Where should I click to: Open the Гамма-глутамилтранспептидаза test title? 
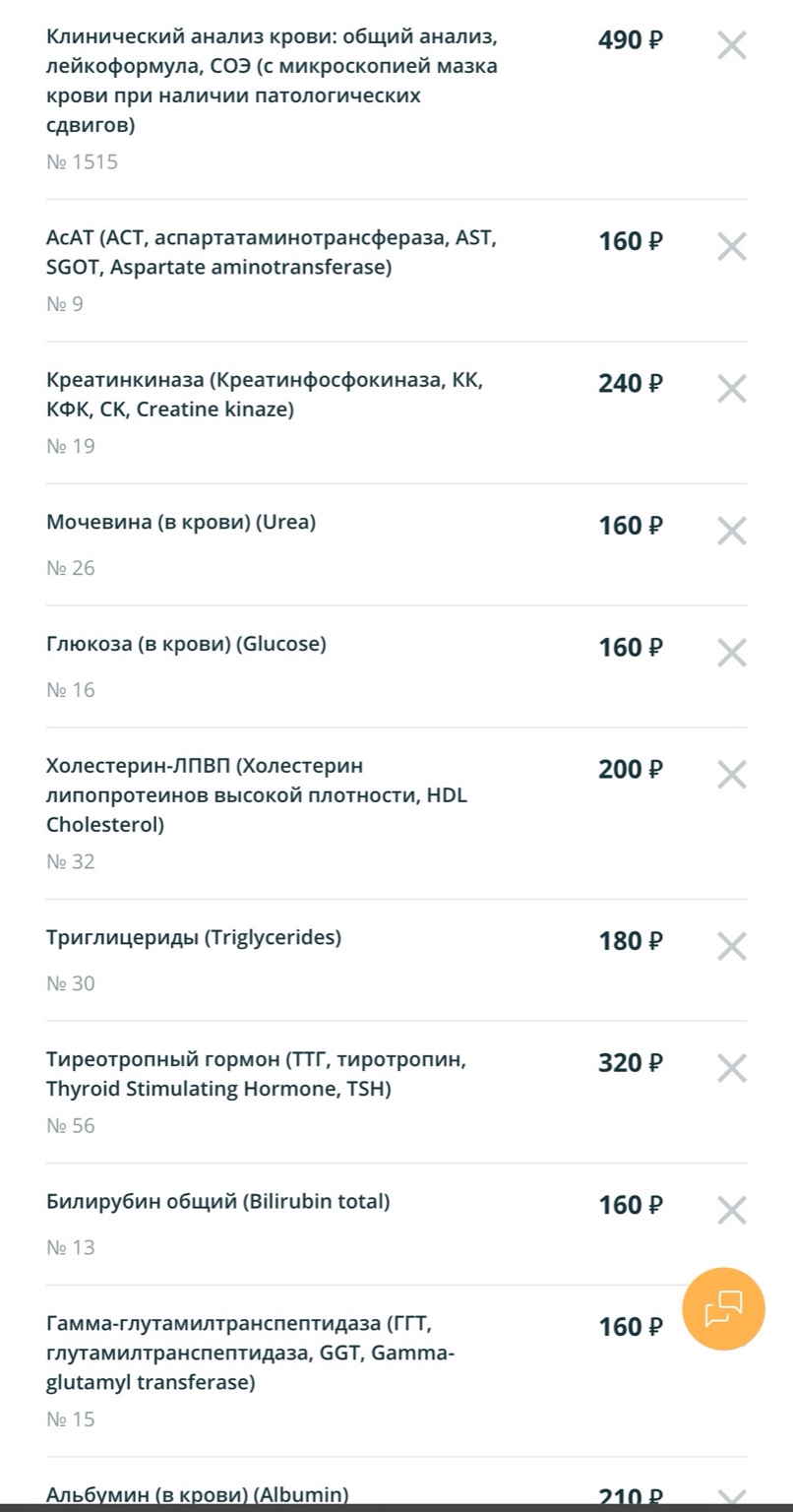[250, 1353]
